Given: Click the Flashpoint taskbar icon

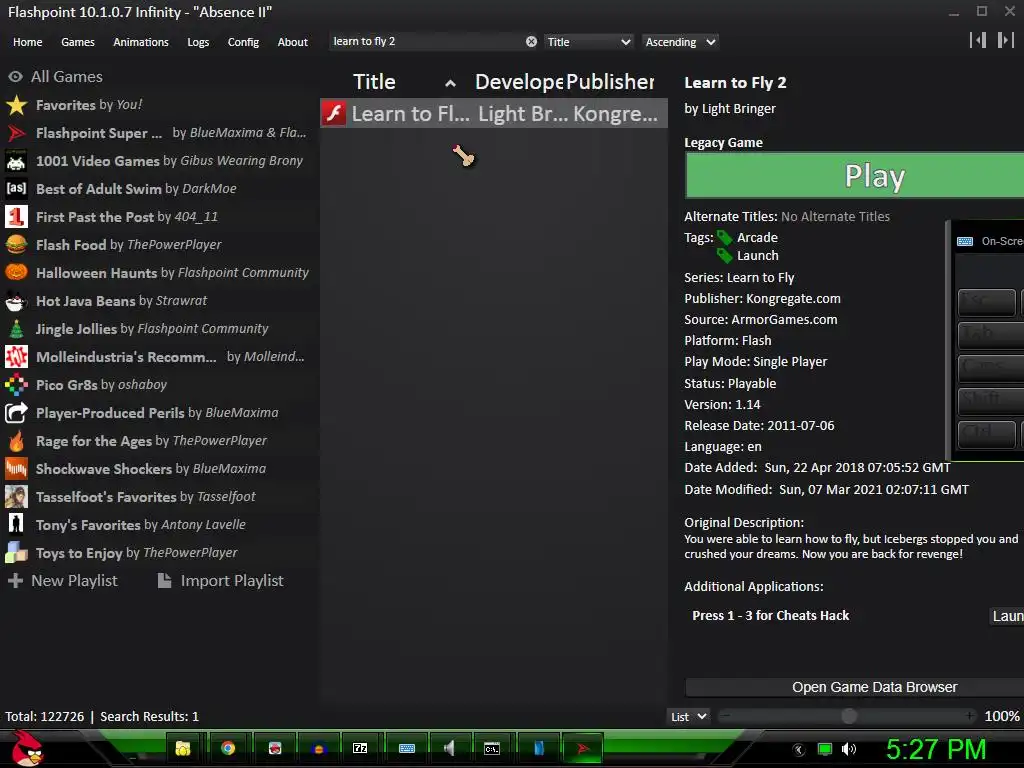Looking at the screenshot, I should coord(583,748).
